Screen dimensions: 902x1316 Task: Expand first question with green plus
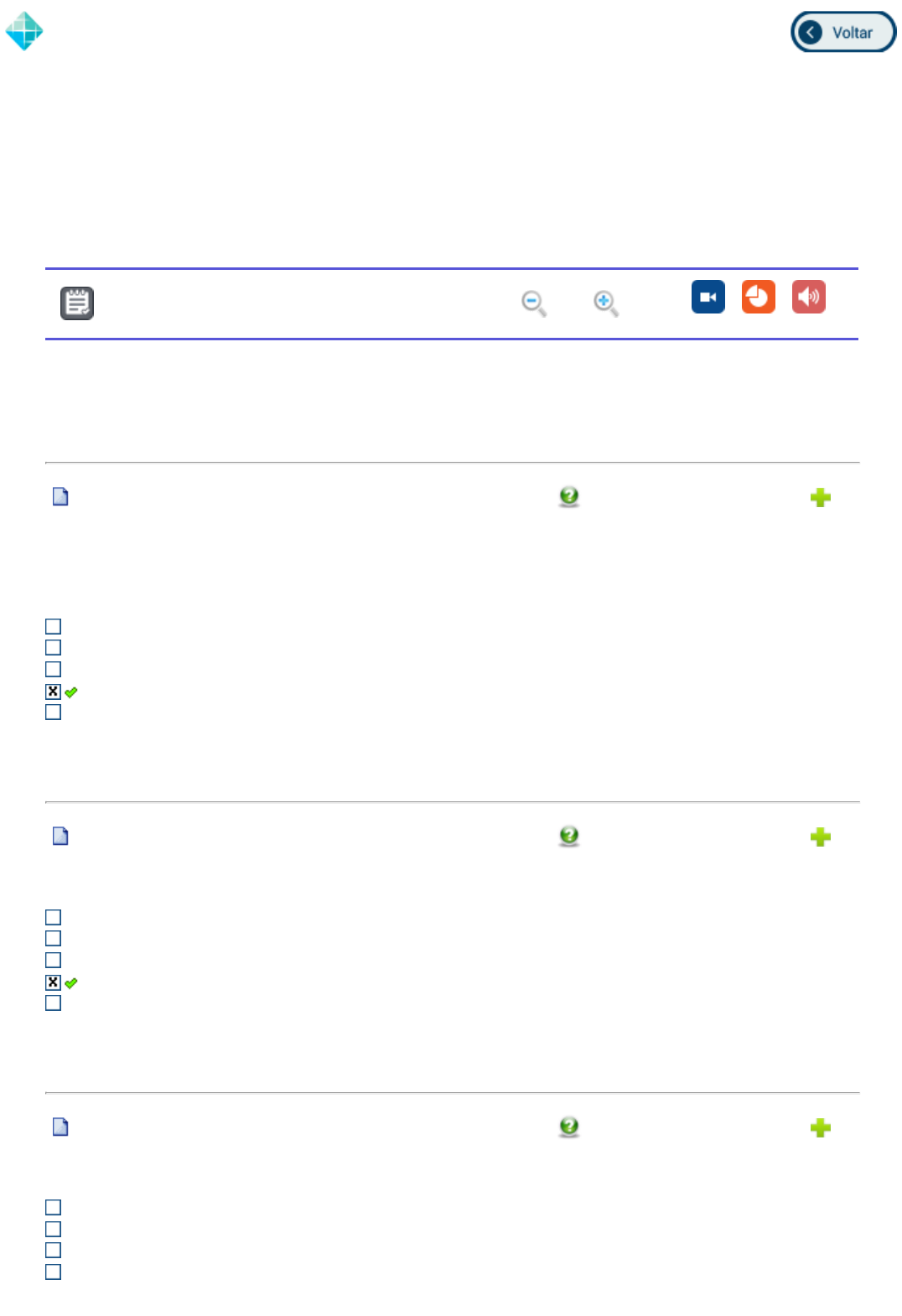tap(821, 498)
